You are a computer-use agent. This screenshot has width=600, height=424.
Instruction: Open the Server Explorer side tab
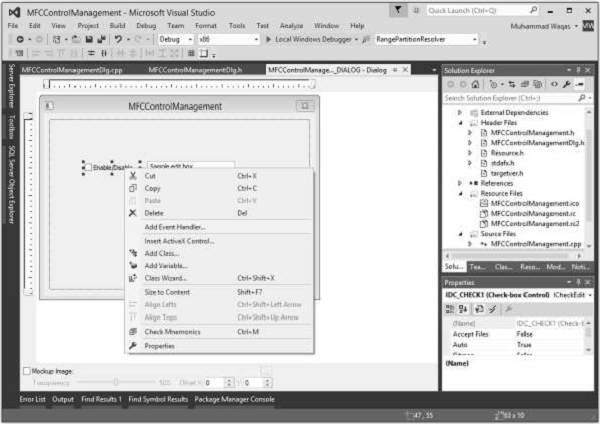pyautogui.click(x=11, y=86)
